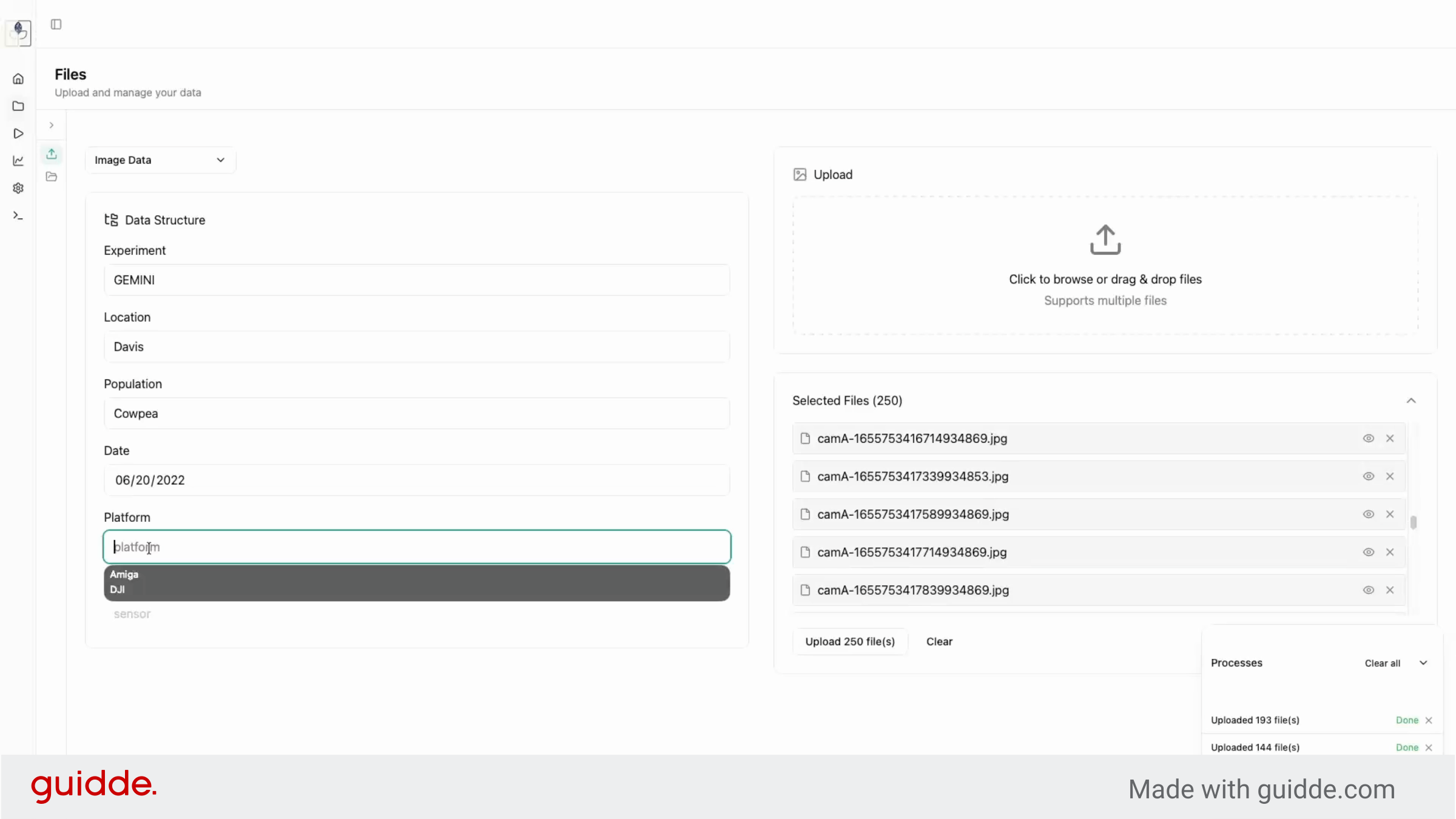Remove camA-1655753417339934853.jpg from selected files
Viewport: 1456px width, 819px height.
(1390, 476)
